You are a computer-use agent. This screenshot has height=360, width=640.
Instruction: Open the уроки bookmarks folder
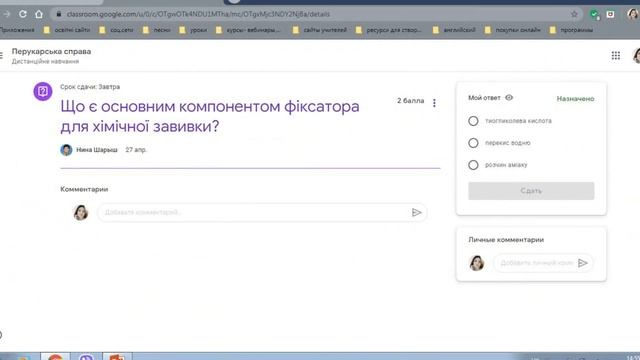pos(193,30)
